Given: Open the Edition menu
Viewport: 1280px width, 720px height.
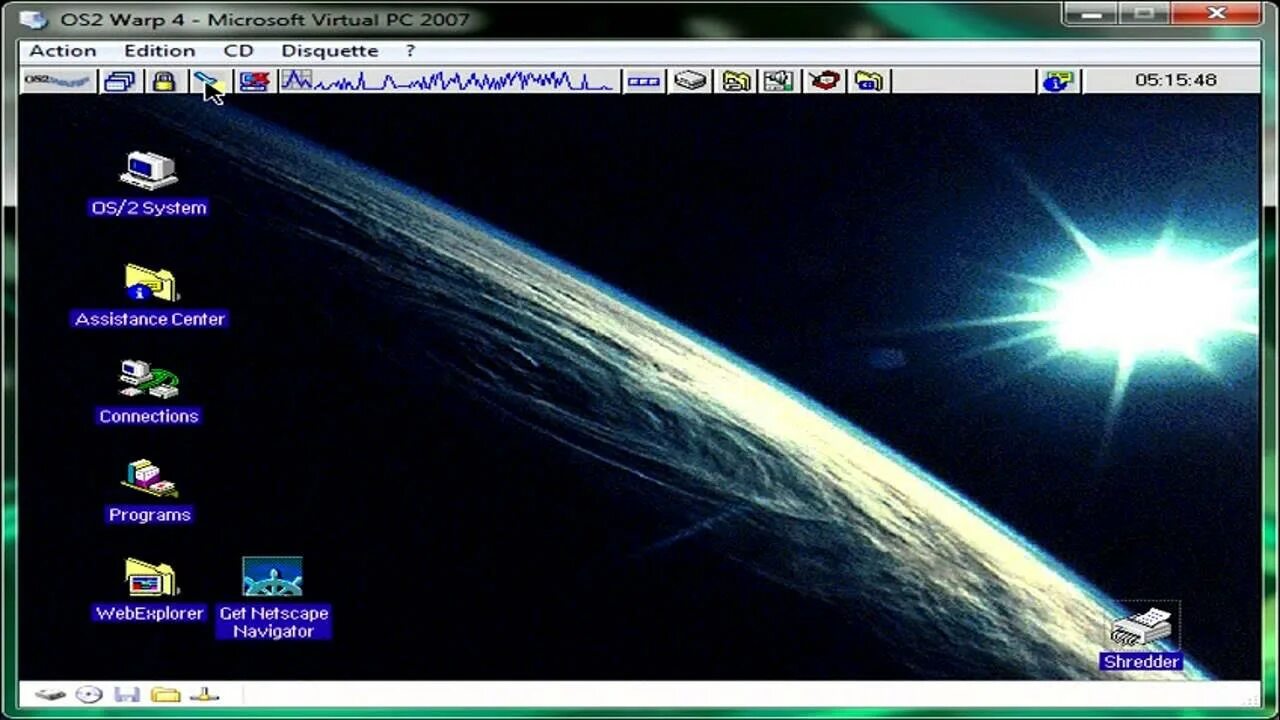Looking at the screenshot, I should point(159,51).
